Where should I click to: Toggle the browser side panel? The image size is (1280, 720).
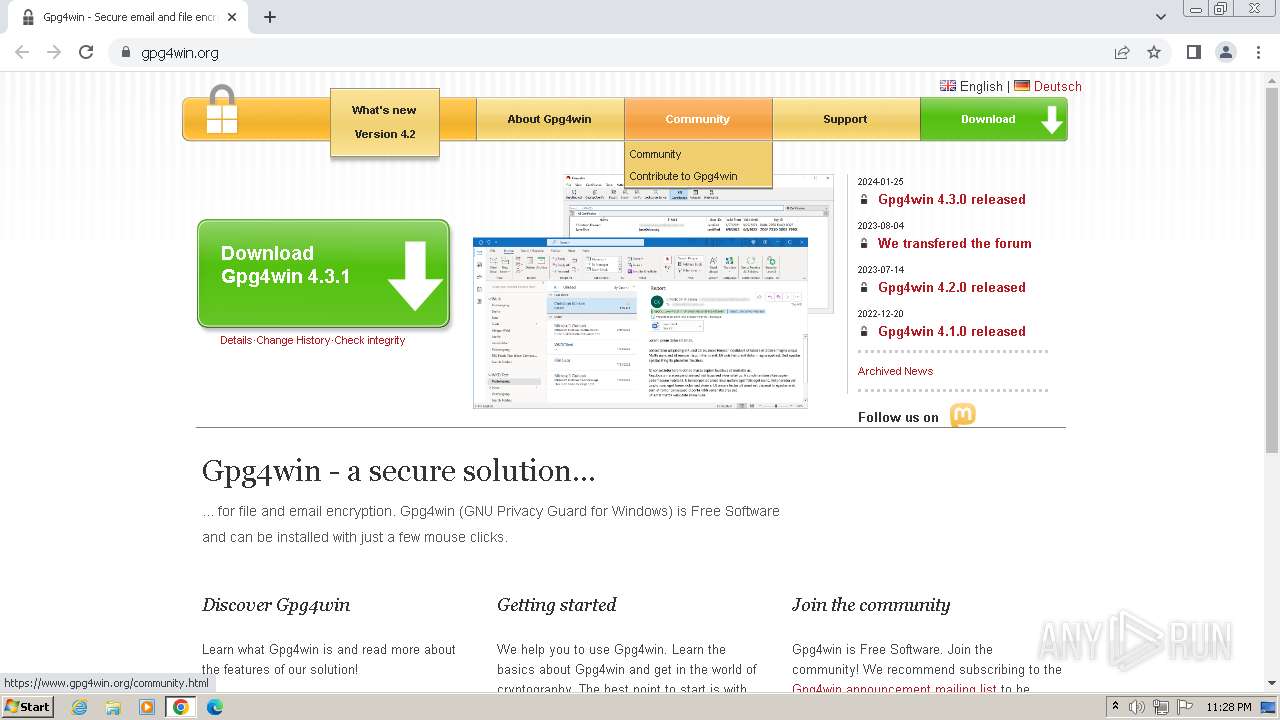[x=1193, y=53]
